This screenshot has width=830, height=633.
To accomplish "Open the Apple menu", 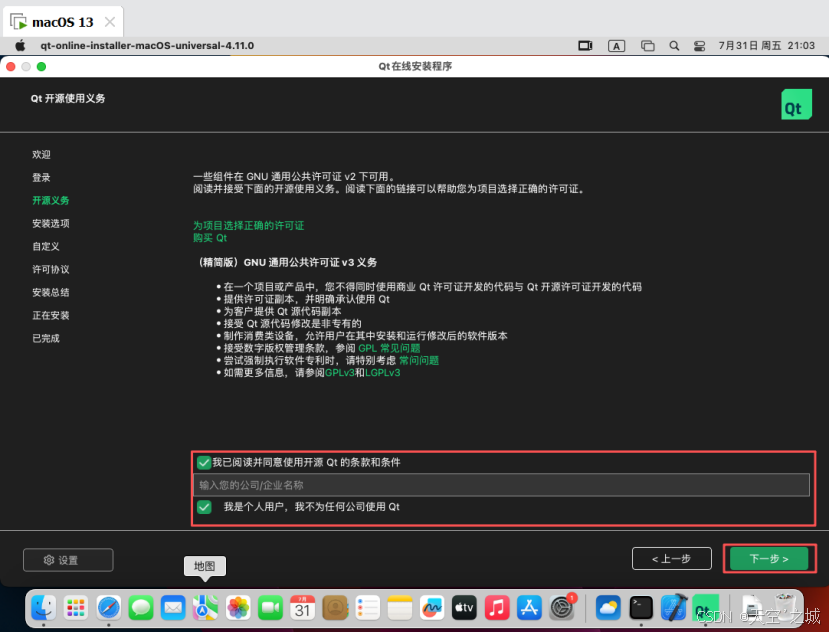I will 20,46.
